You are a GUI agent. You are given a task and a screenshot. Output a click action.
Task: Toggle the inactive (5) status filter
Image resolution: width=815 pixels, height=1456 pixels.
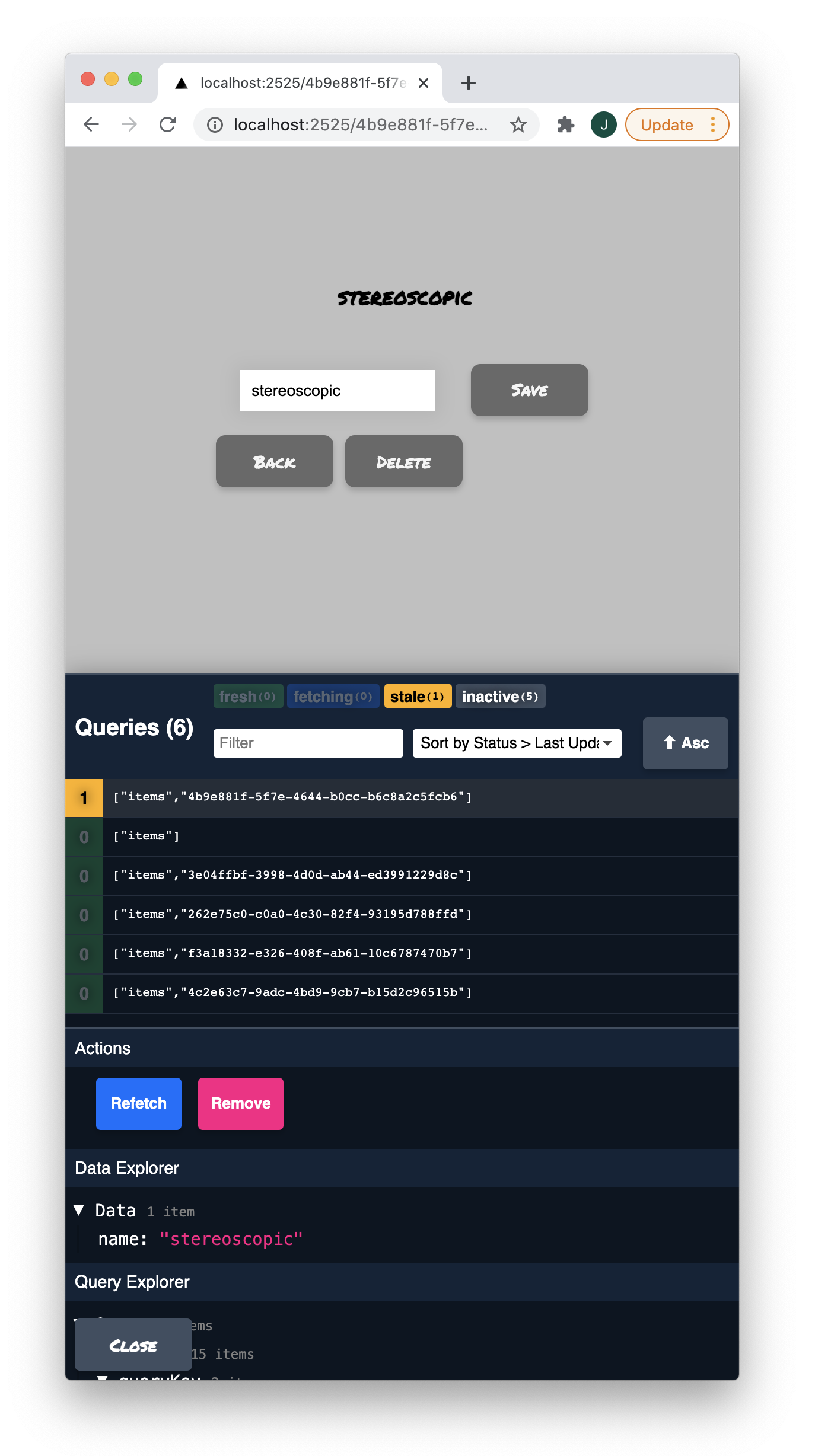pyautogui.click(x=500, y=697)
